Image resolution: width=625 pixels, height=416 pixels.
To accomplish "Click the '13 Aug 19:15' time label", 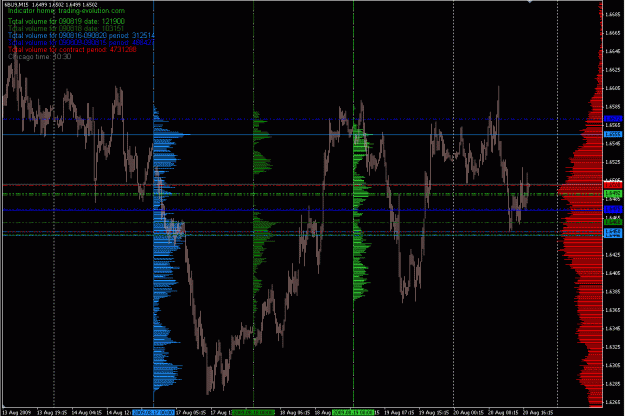I will point(52,412).
